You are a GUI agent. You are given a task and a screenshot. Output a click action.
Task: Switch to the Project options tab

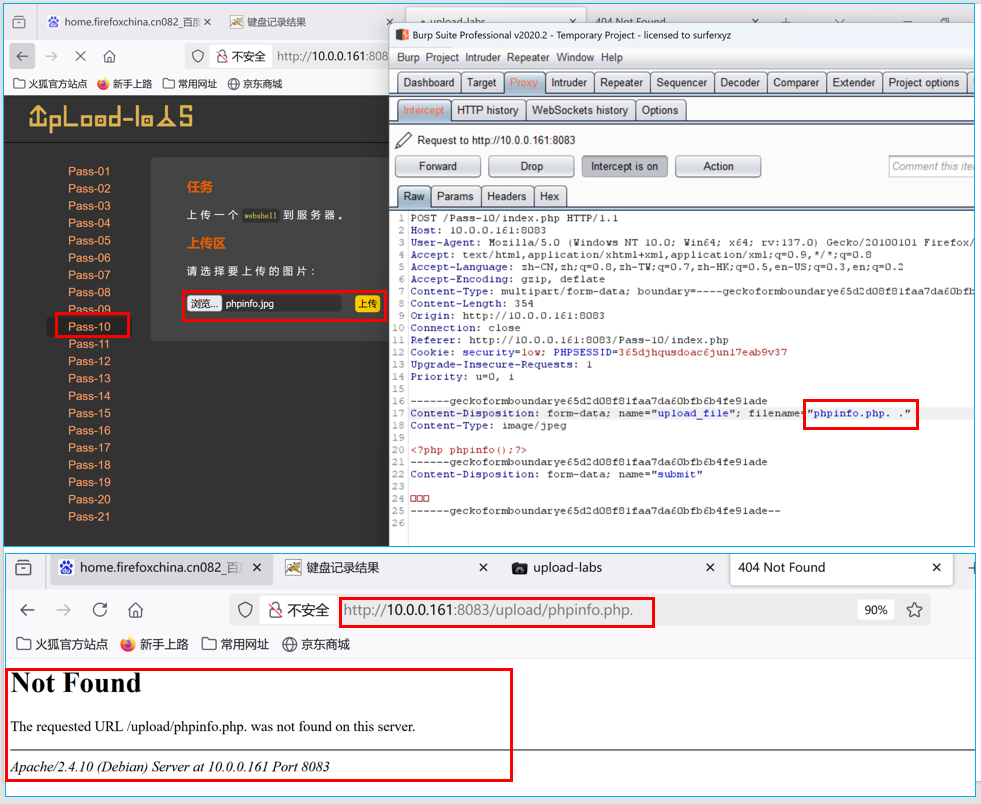point(923,83)
